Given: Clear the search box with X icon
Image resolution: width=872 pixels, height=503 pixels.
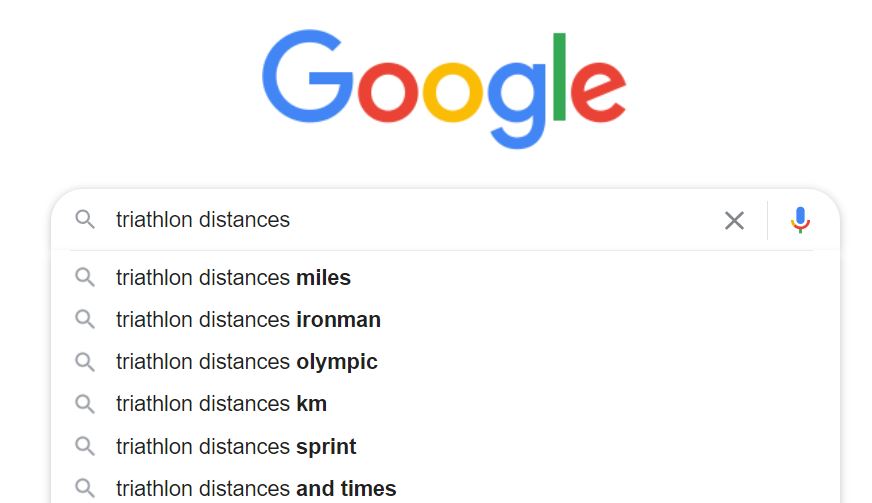Looking at the screenshot, I should 734,220.
